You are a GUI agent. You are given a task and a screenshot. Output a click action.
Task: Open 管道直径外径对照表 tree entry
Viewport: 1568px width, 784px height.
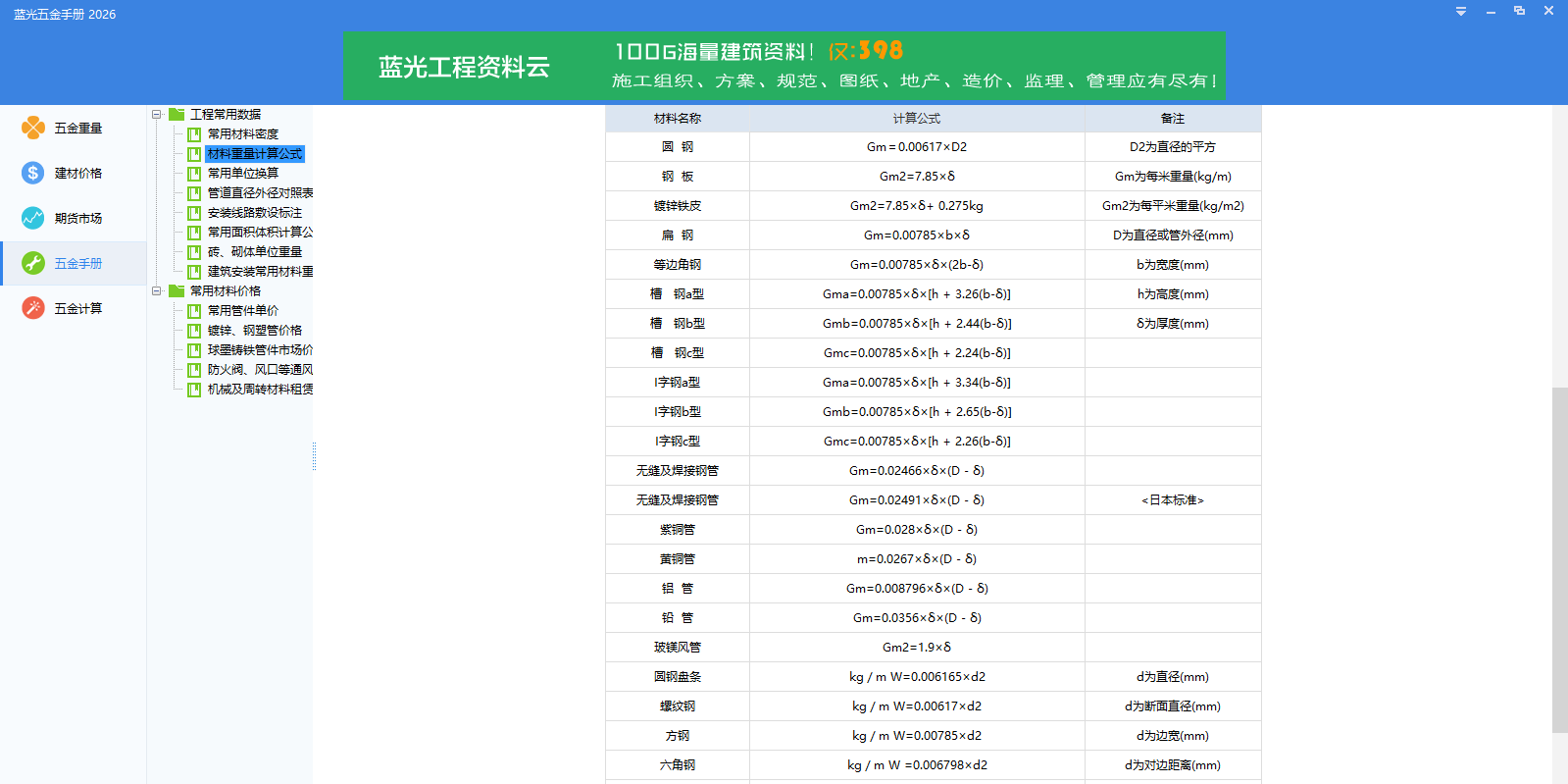(x=260, y=193)
